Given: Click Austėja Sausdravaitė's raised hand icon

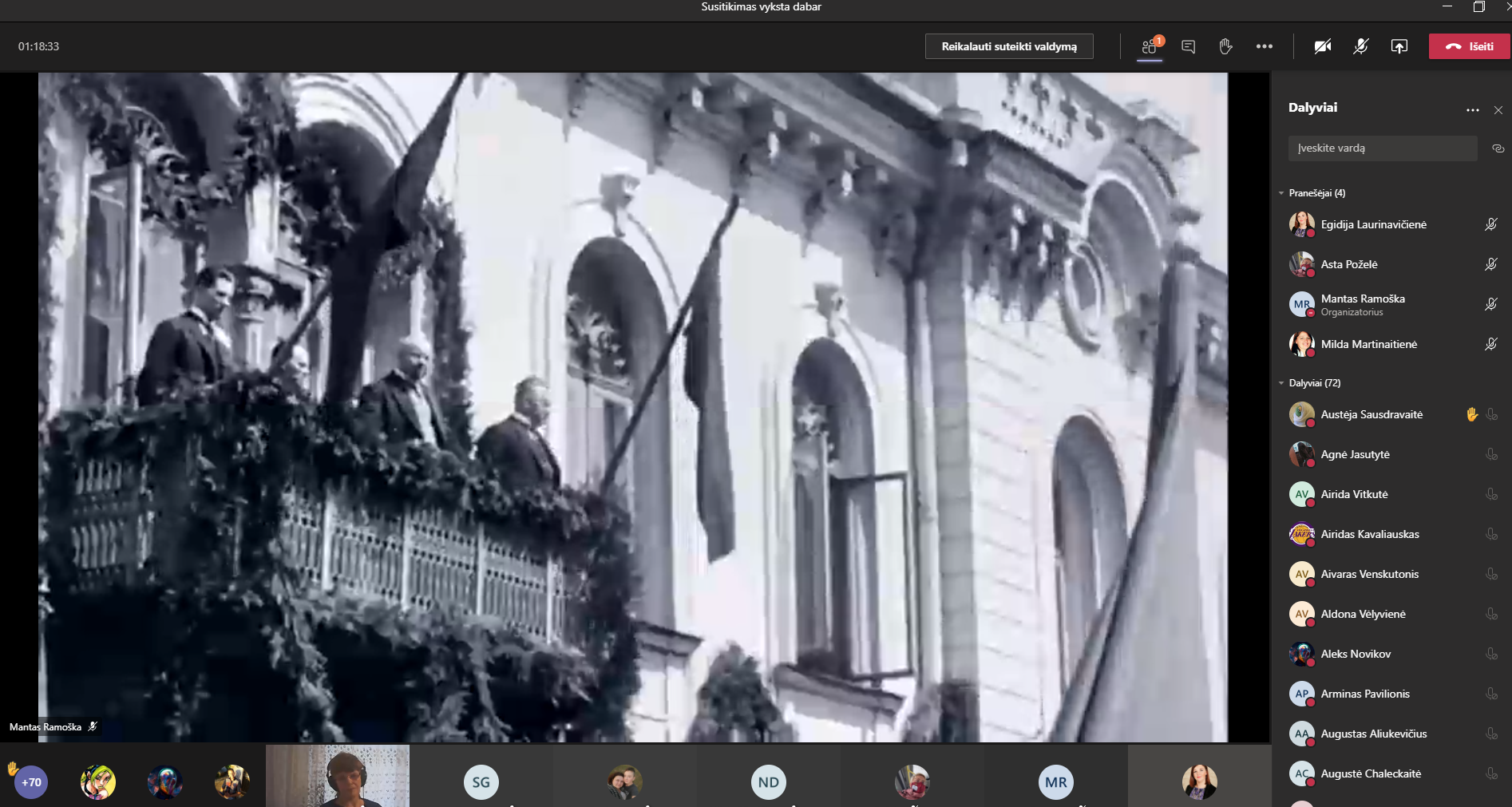Looking at the screenshot, I should click(x=1472, y=414).
